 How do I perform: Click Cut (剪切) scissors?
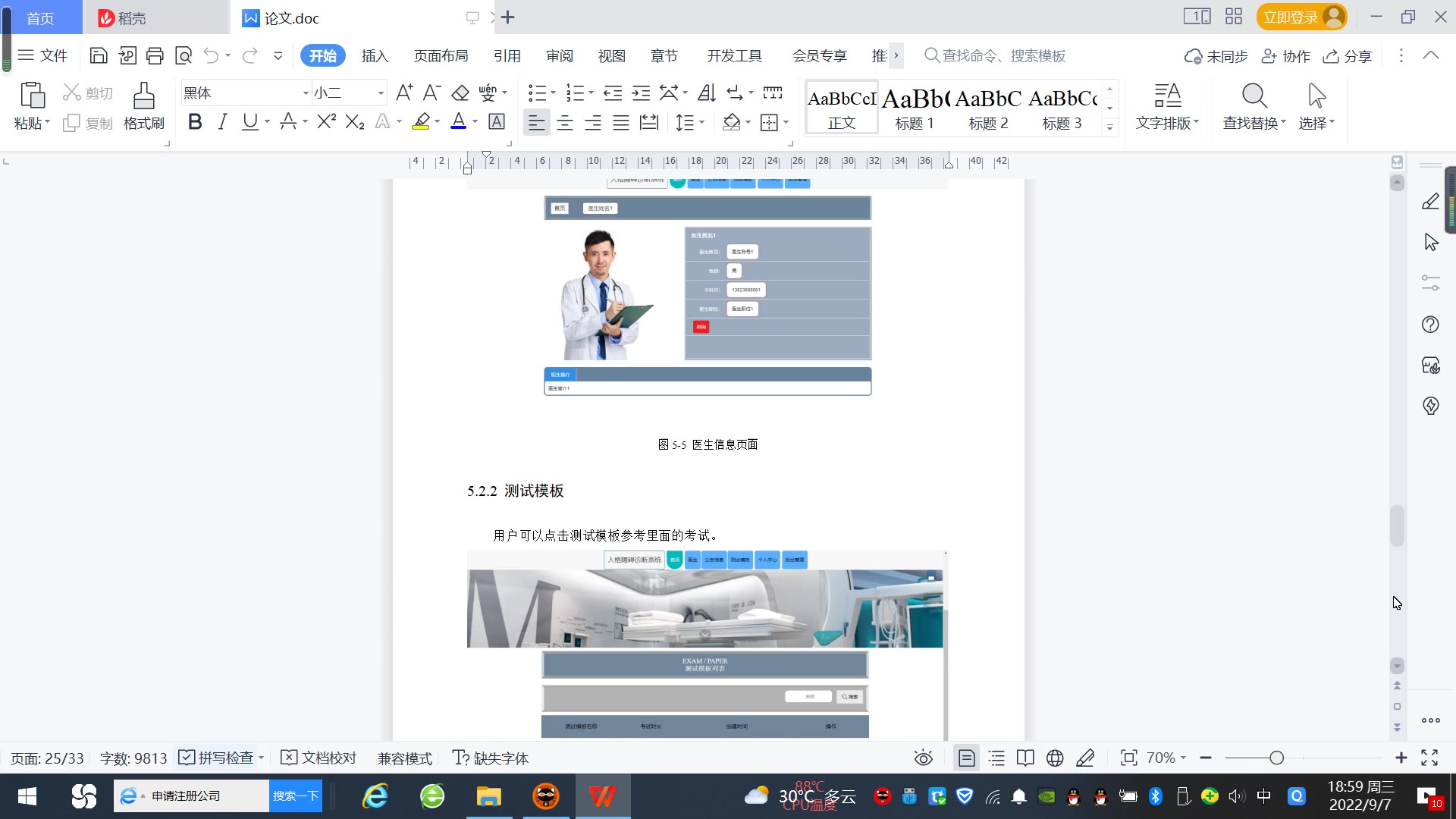(88, 93)
